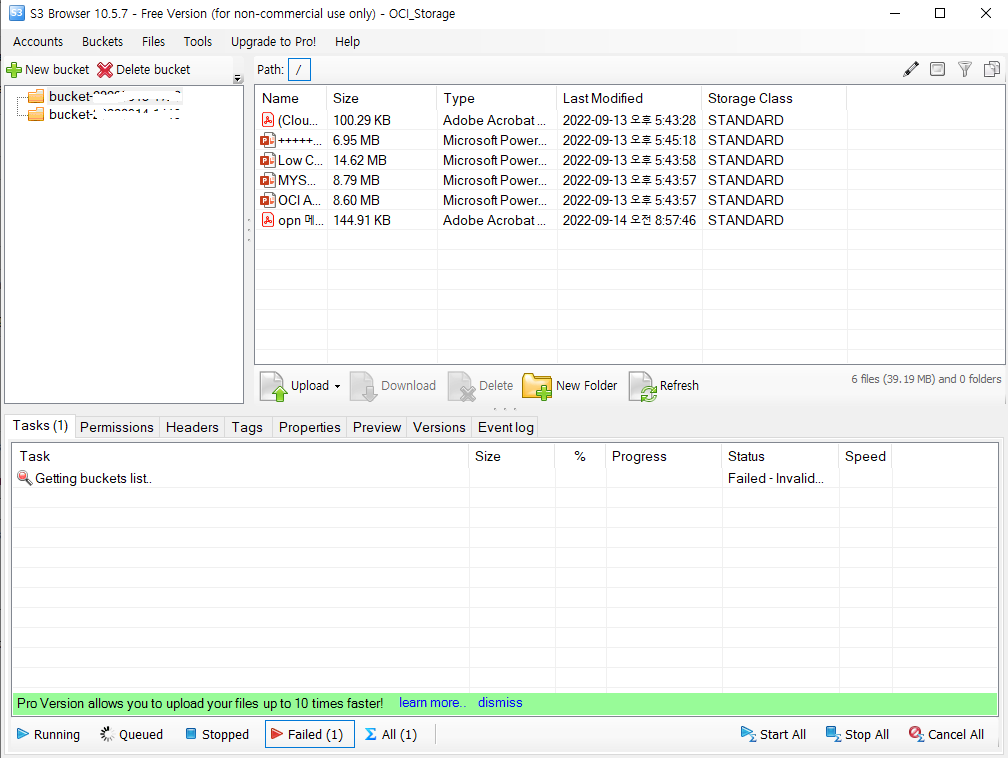The image size is (1008, 758).
Task: Click the New Folder icon
Action: (x=537, y=386)
